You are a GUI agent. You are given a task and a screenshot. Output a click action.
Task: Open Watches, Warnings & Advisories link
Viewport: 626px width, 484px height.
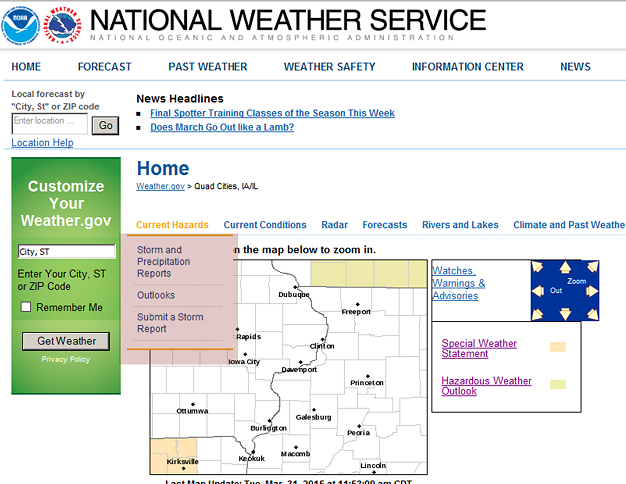[458, 283]
